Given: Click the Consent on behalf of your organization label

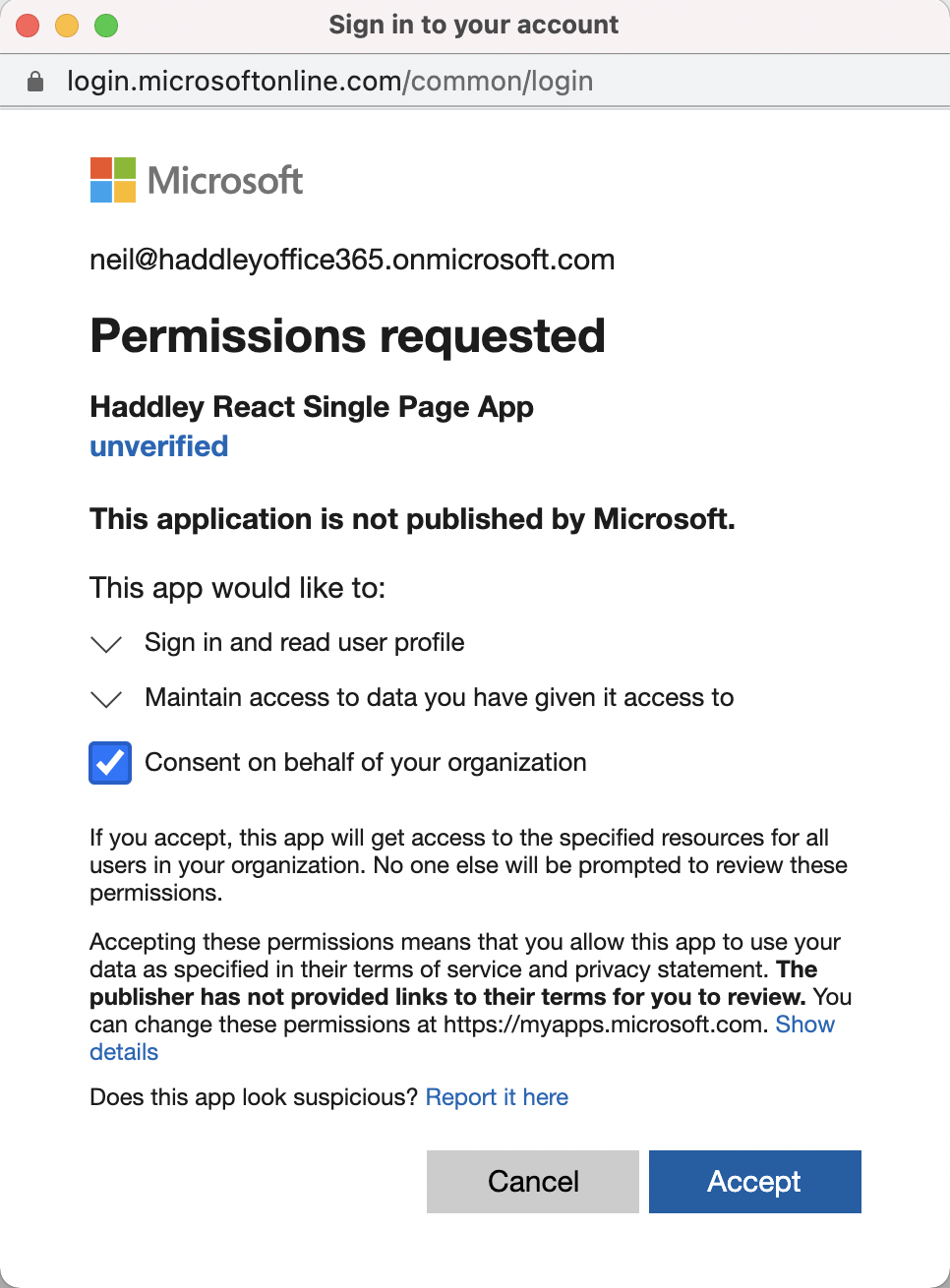Looking at the screenshot, I should point(365,763).
